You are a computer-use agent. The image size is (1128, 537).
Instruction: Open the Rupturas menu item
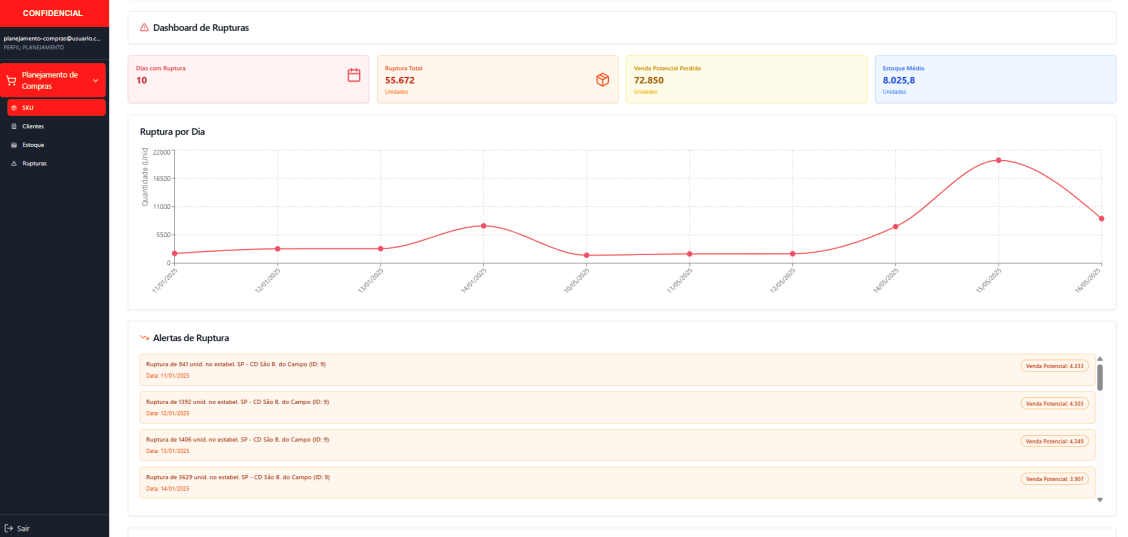[x=35, y=163]
